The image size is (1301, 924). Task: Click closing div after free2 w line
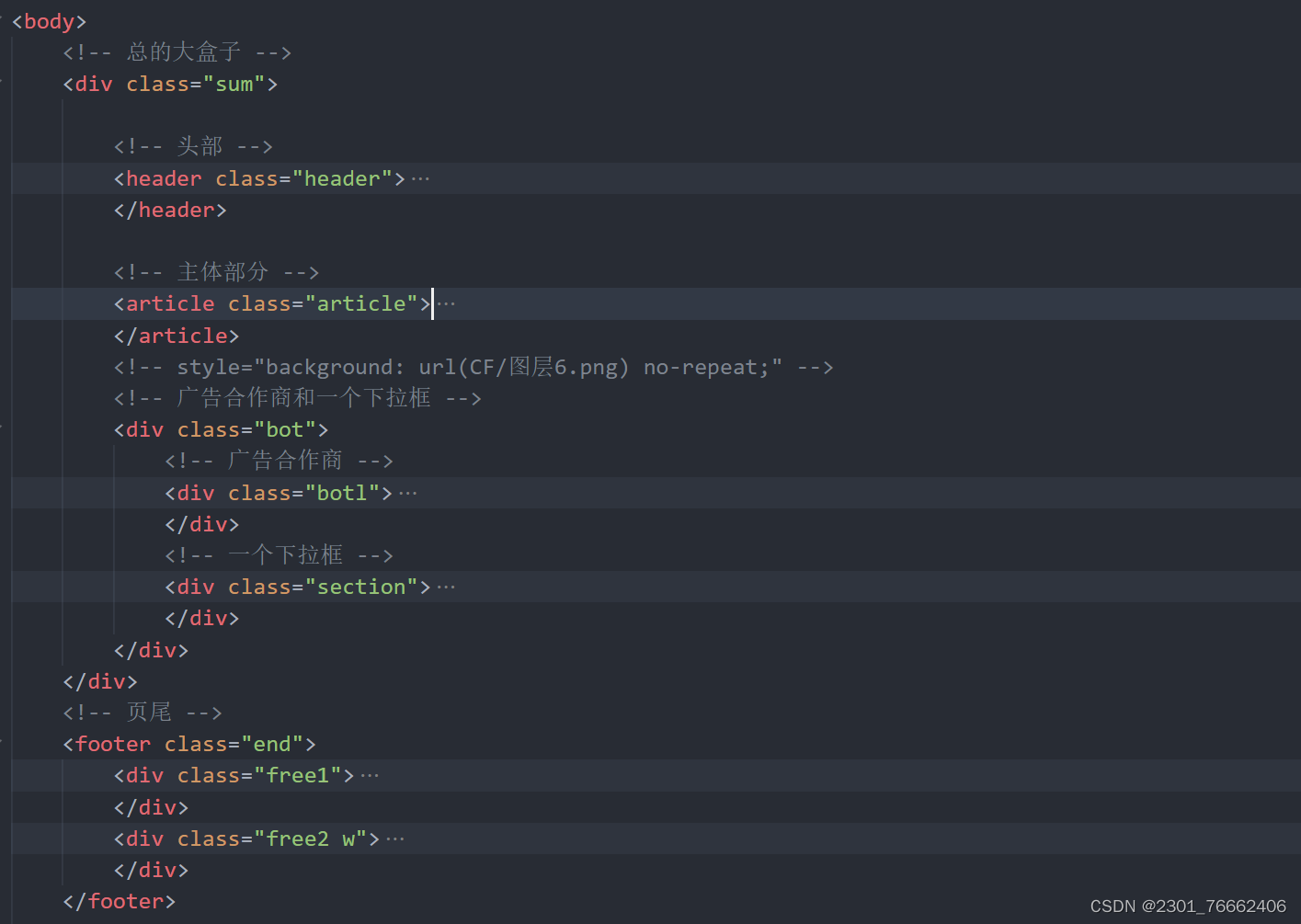(x=151, y=871)
